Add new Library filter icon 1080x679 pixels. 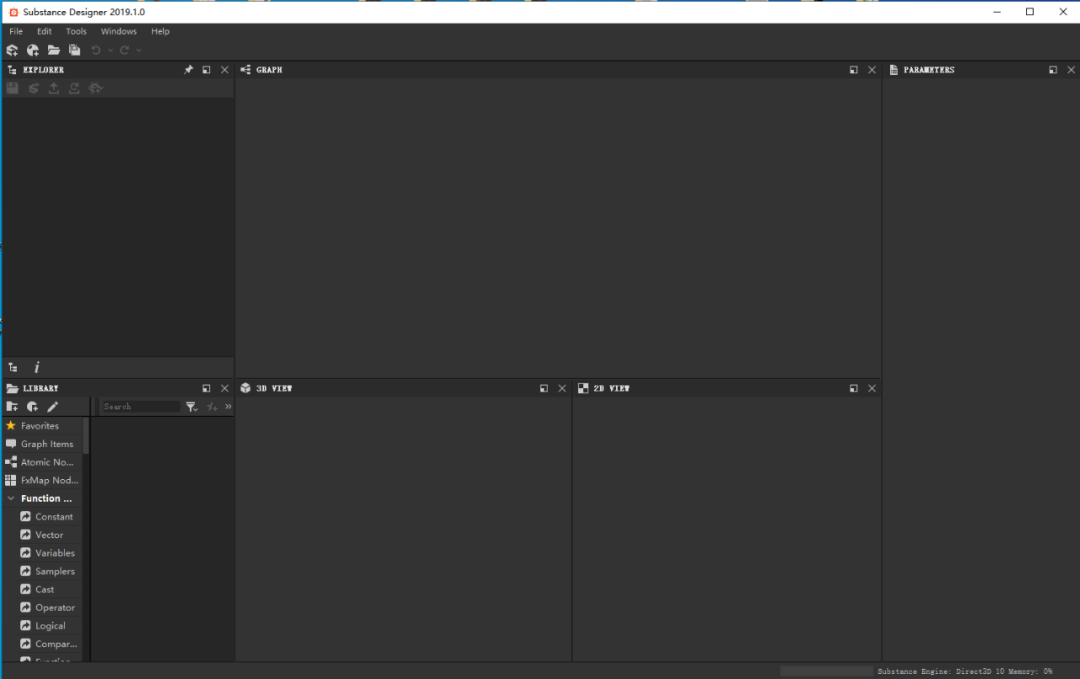[x=32, y=407]
